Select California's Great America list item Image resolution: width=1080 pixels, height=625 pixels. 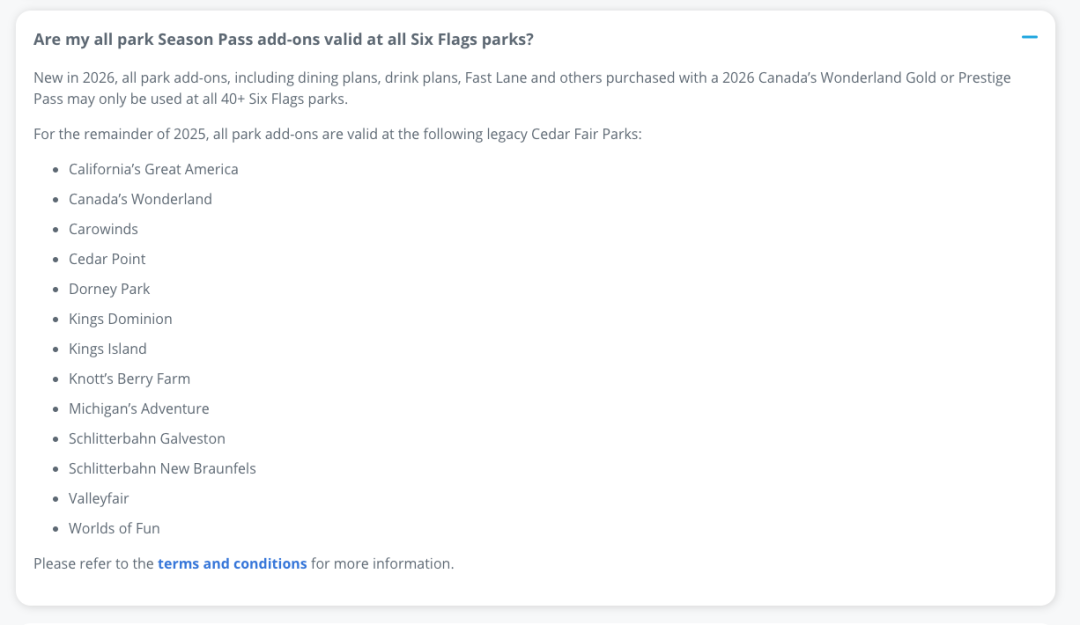[x=153, y=170]
